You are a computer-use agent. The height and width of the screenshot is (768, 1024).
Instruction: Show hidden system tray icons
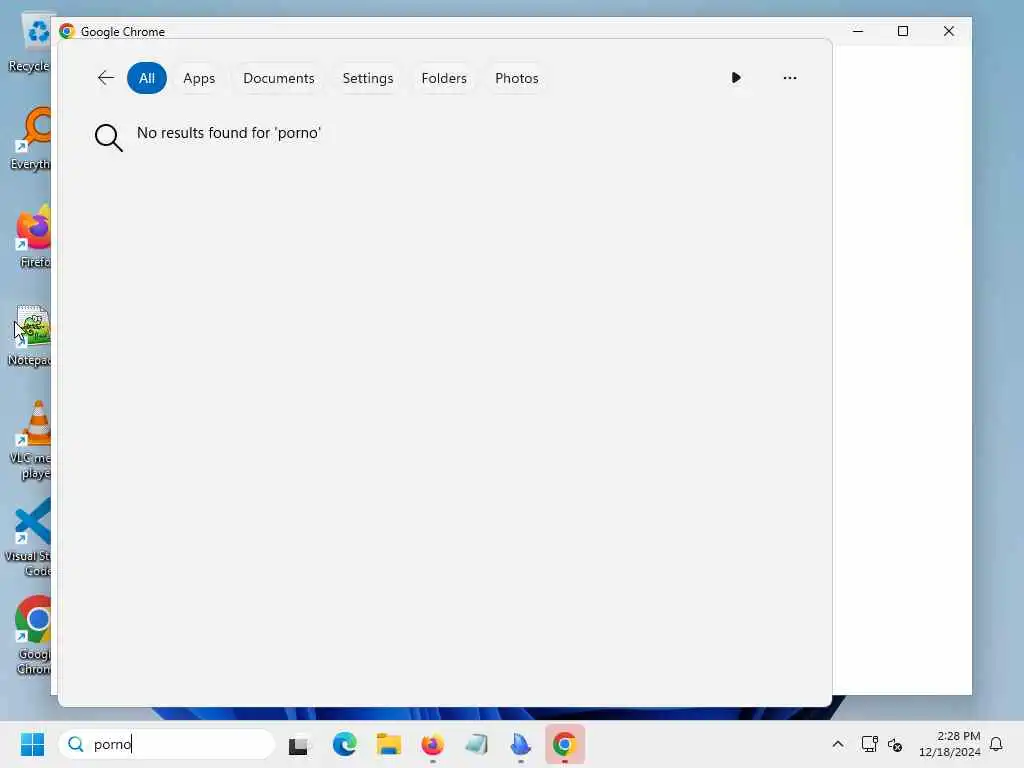coord(838,744)
